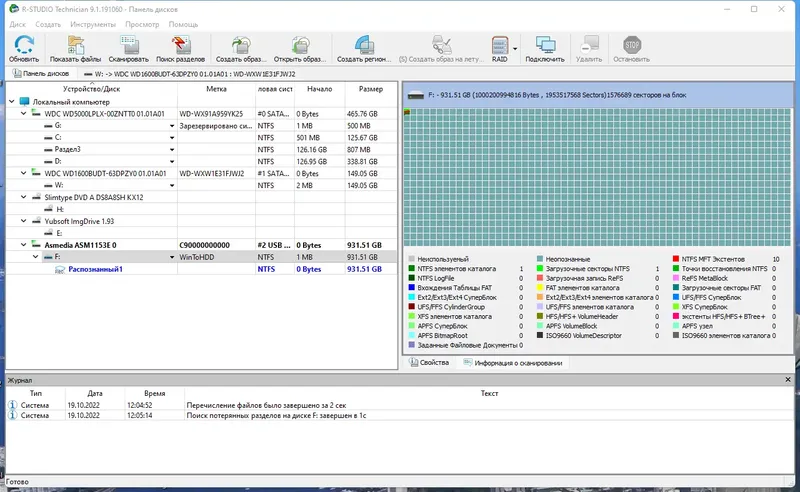Select volume C: in tree
The image size is (800, 492).
(58, 138)
